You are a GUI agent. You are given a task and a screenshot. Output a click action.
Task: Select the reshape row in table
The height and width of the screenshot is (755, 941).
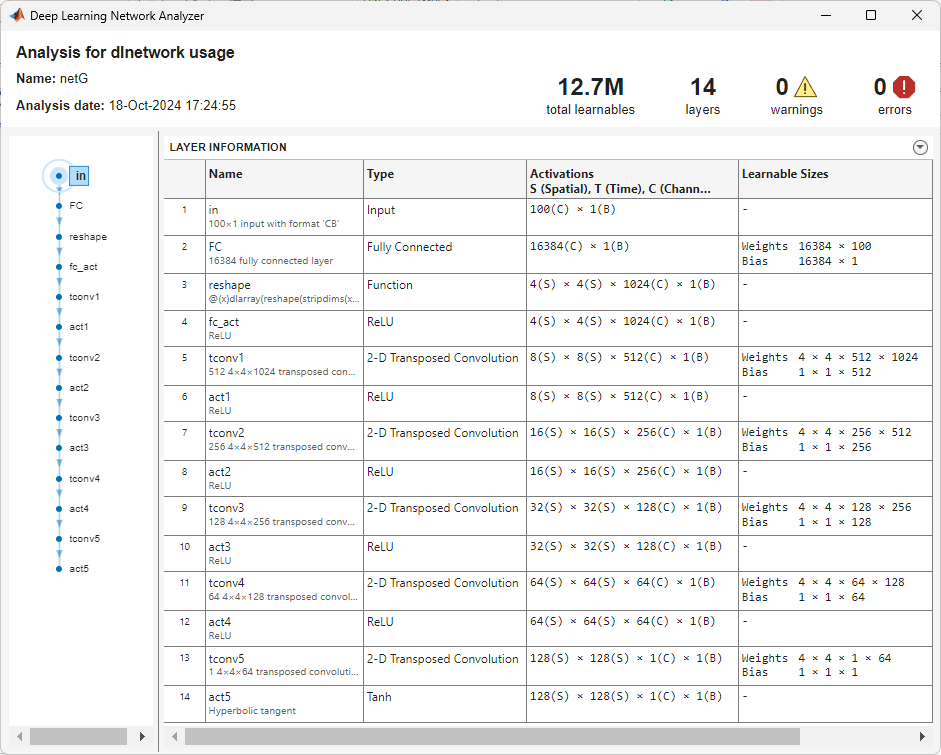[548, 292]
